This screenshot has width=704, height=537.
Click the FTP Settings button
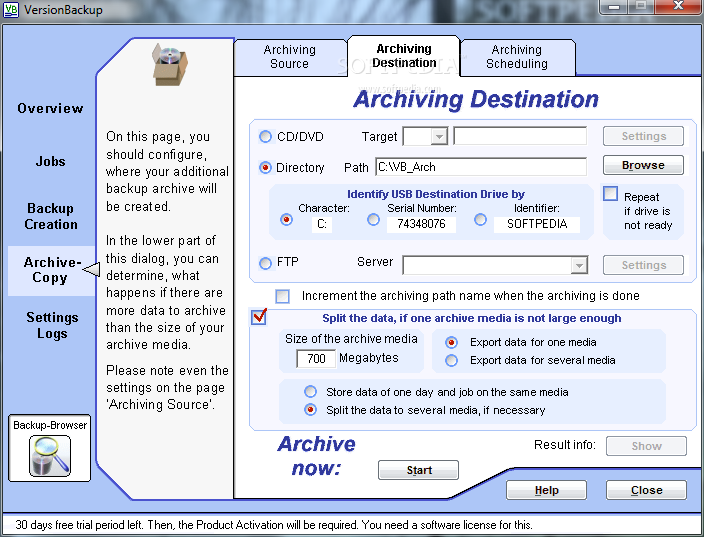[x=643, y=265]
